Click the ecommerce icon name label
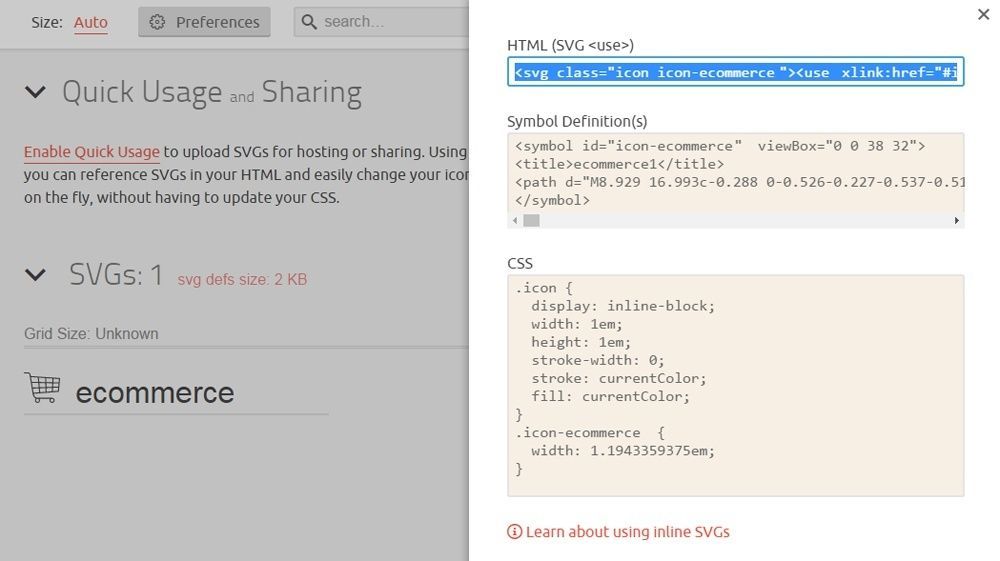 pyautogui.click(x=155, y=393)
